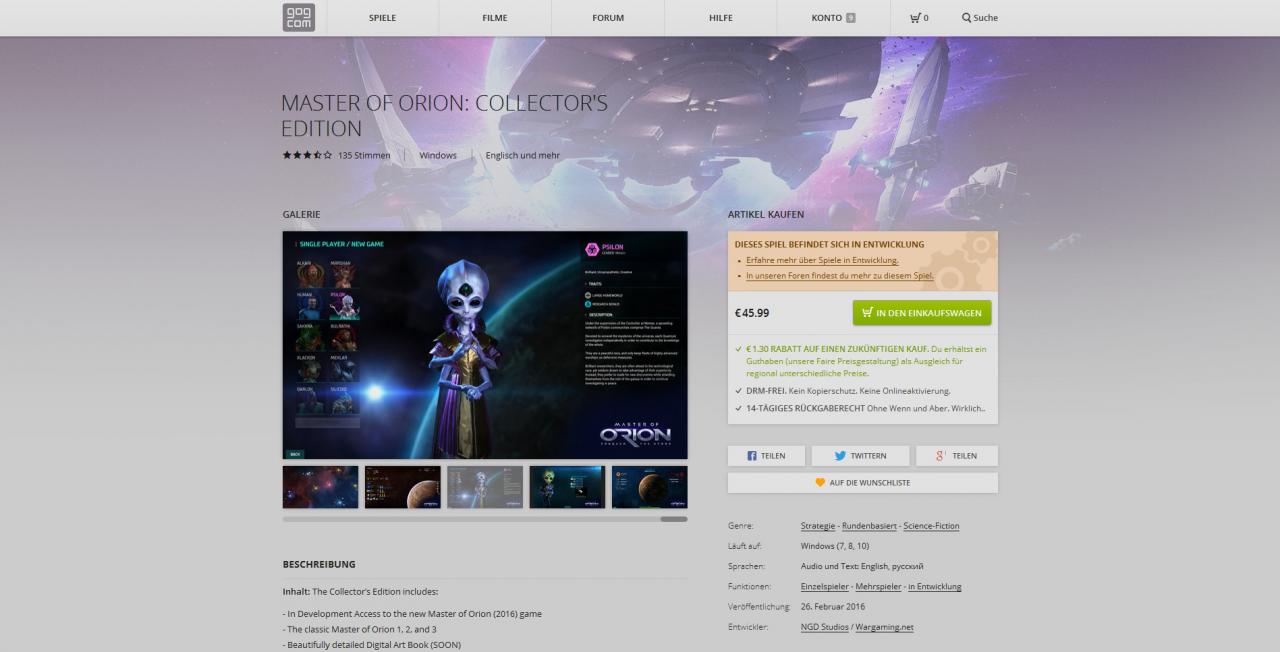The width and height of the screenshot is (1280, 652).
Task: Click Englisch und mehr languages text
Action: (523, 156)
